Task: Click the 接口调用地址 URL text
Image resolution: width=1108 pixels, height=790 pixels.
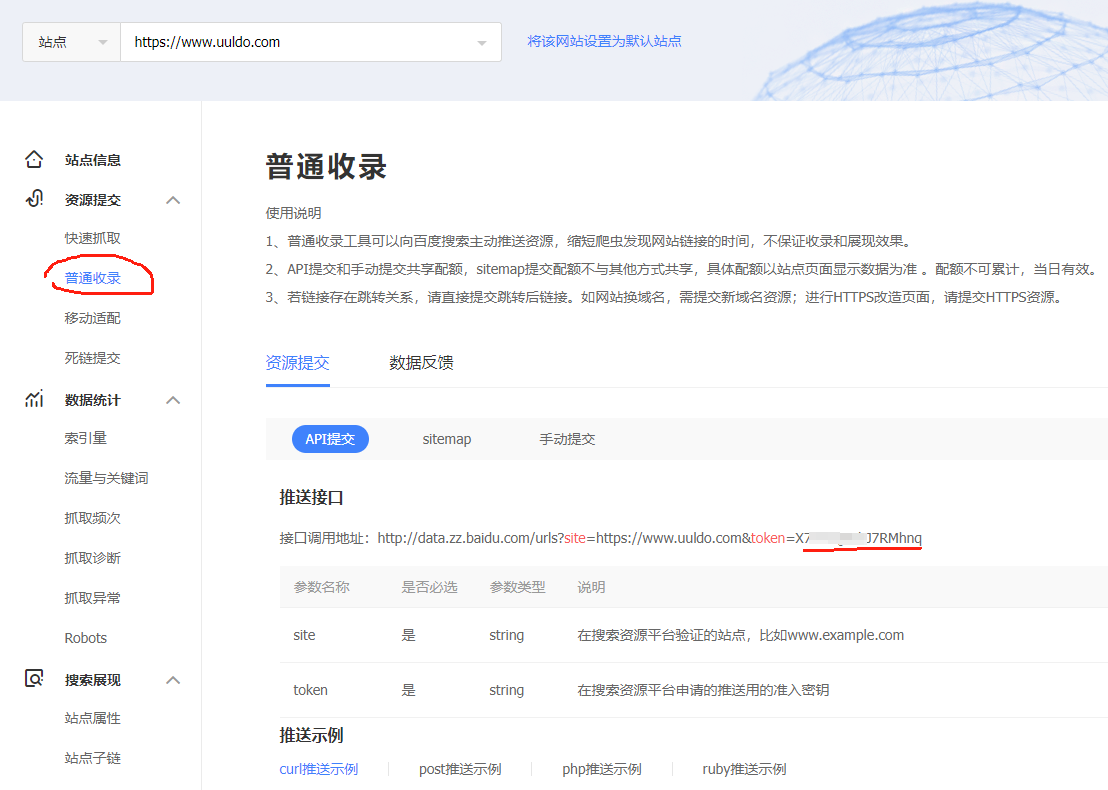Action: [649, 538]
